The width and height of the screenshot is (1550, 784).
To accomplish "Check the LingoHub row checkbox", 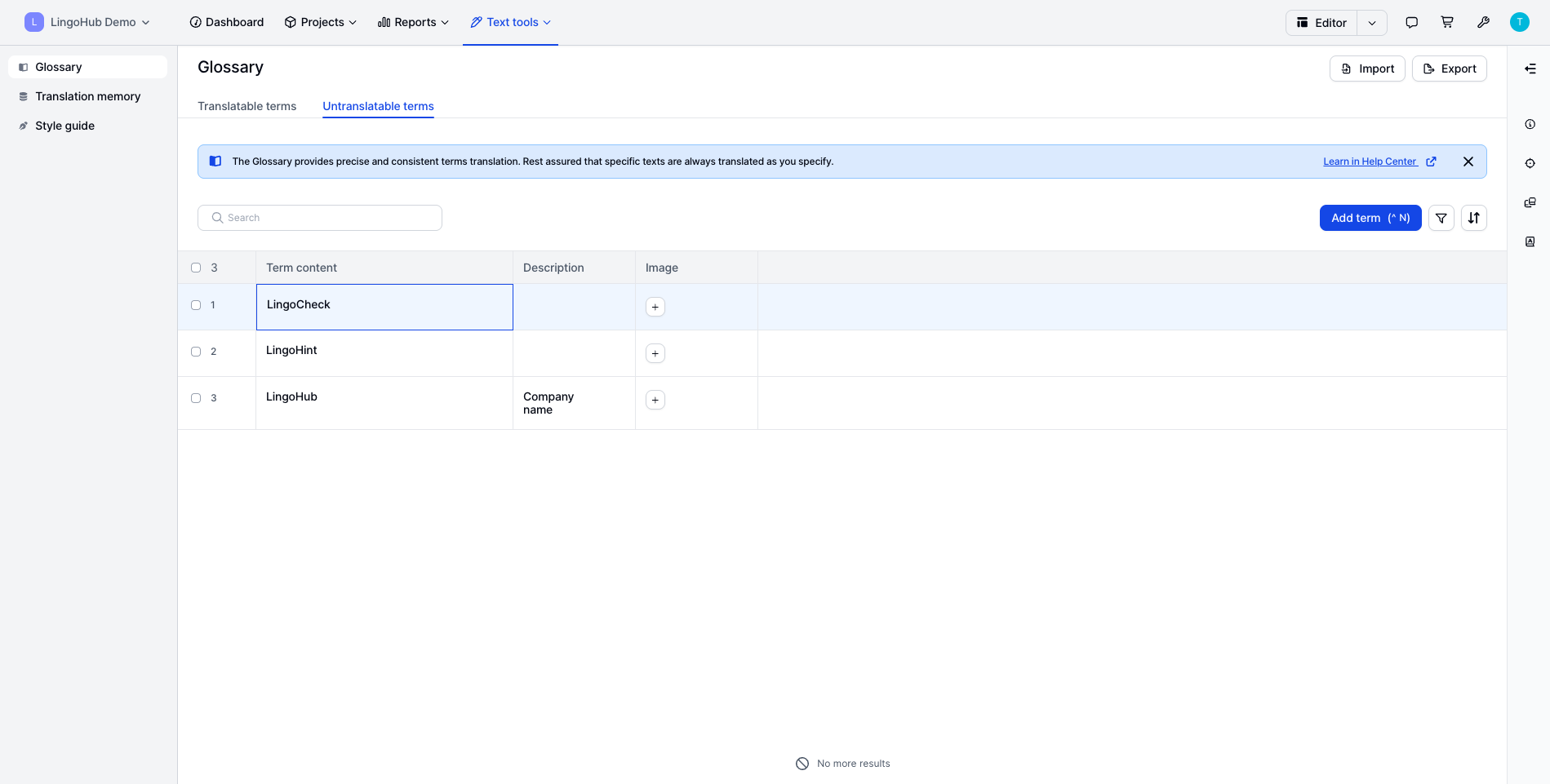I will [x=196, y=398].
